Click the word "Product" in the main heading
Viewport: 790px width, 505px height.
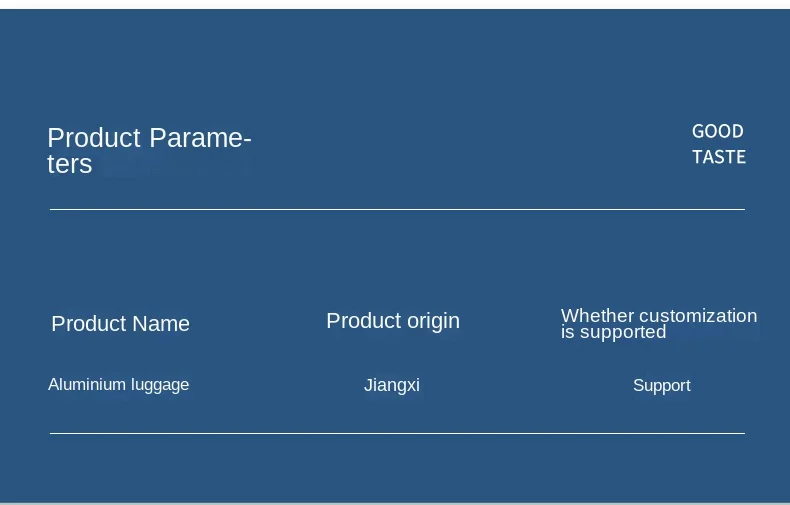[x=94, y=138]
